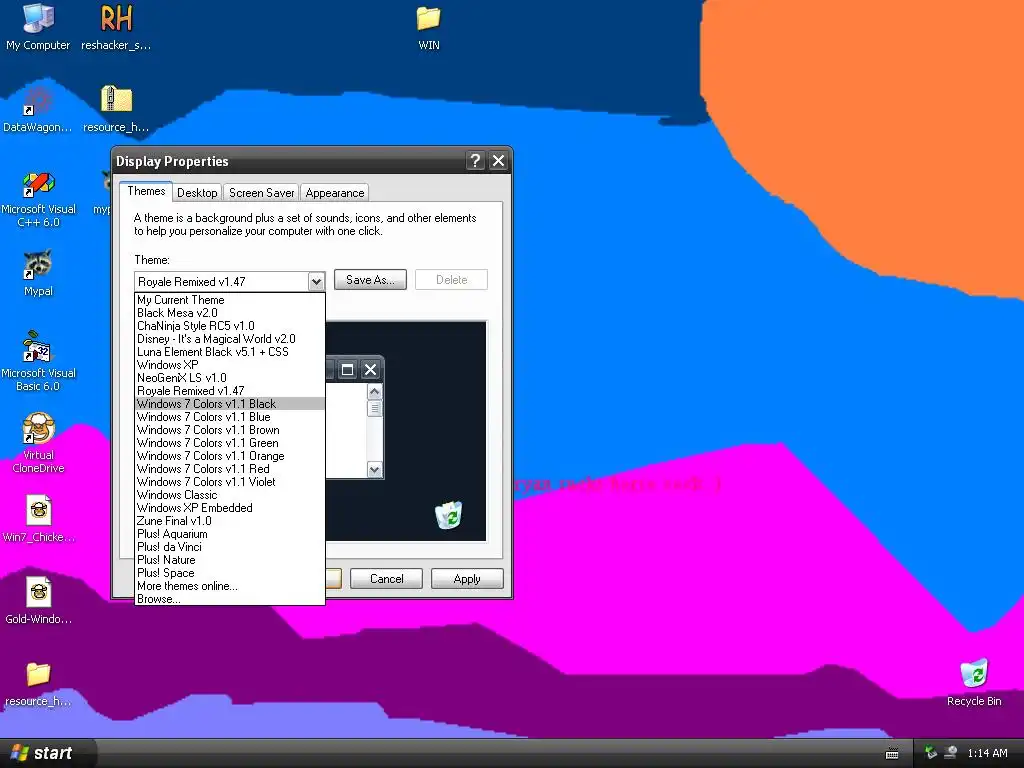Click the keyboard icon in the taskbar

coord(891,753)
